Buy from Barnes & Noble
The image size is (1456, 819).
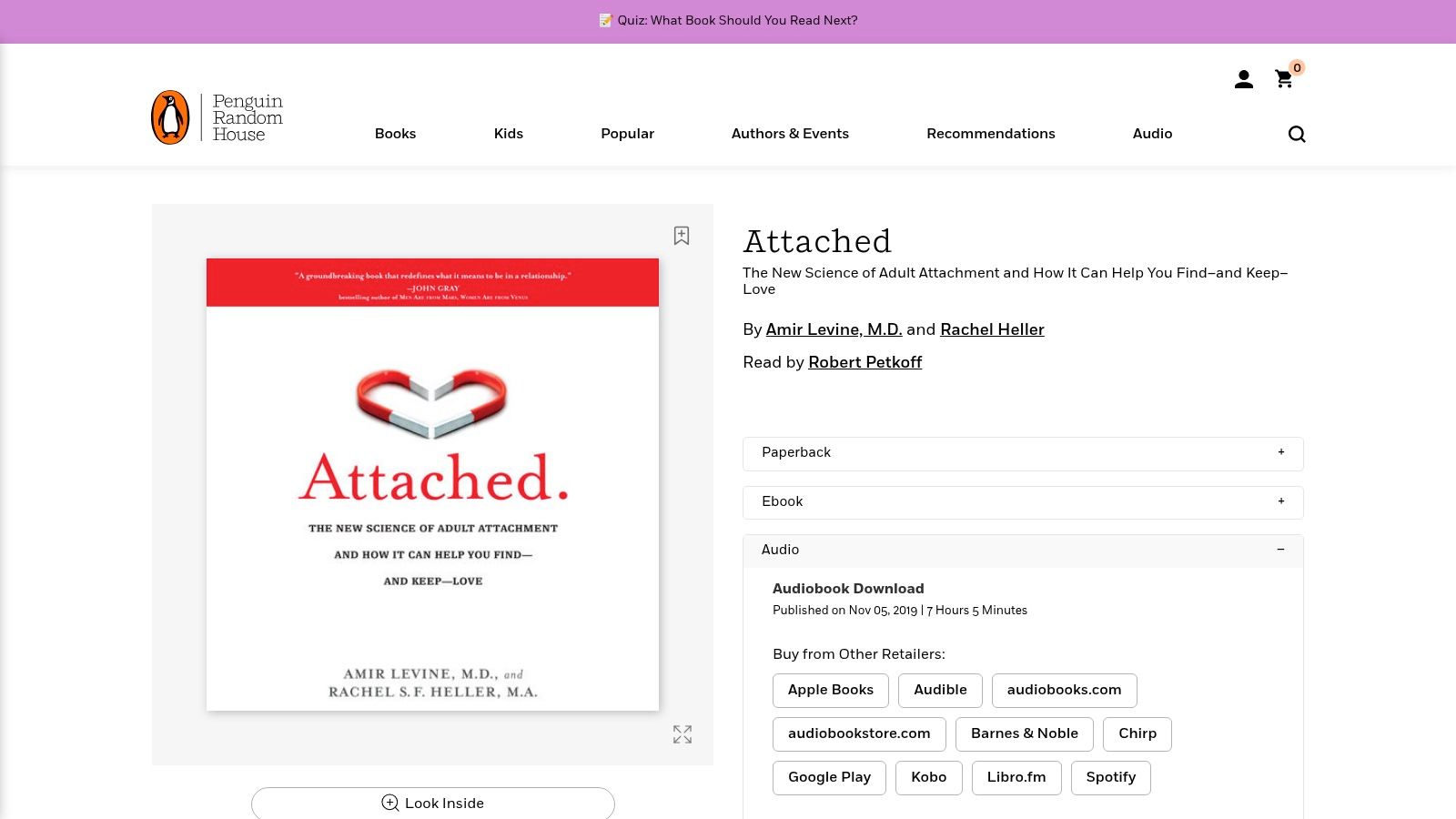1025,734
